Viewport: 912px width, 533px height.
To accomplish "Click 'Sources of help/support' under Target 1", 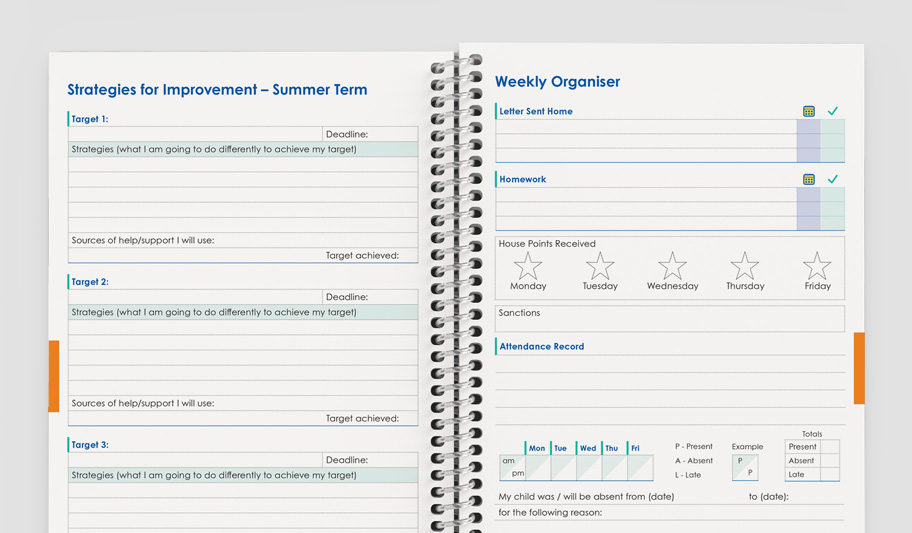I will pyautogui.click(x=142, y=240).
